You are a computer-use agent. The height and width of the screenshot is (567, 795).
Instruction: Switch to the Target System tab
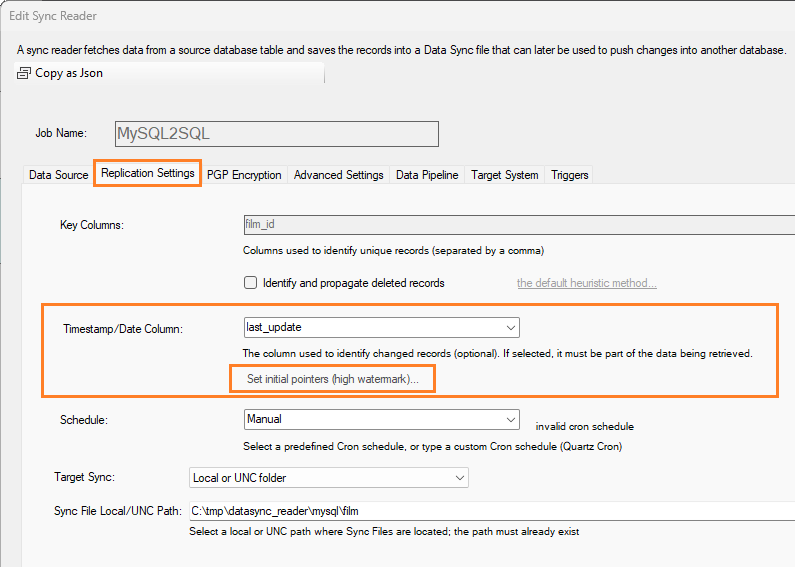pyautogui.click(x=504, y=175)
